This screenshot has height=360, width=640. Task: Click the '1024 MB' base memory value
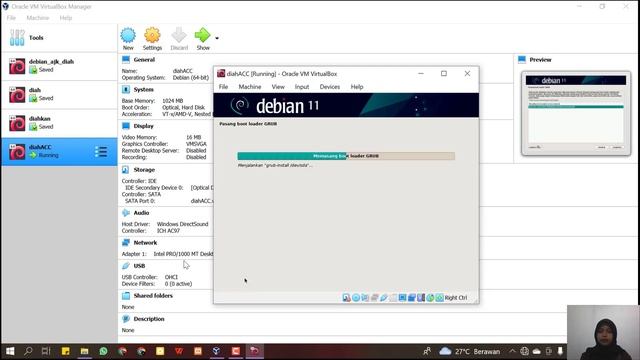tap(173, 101)
